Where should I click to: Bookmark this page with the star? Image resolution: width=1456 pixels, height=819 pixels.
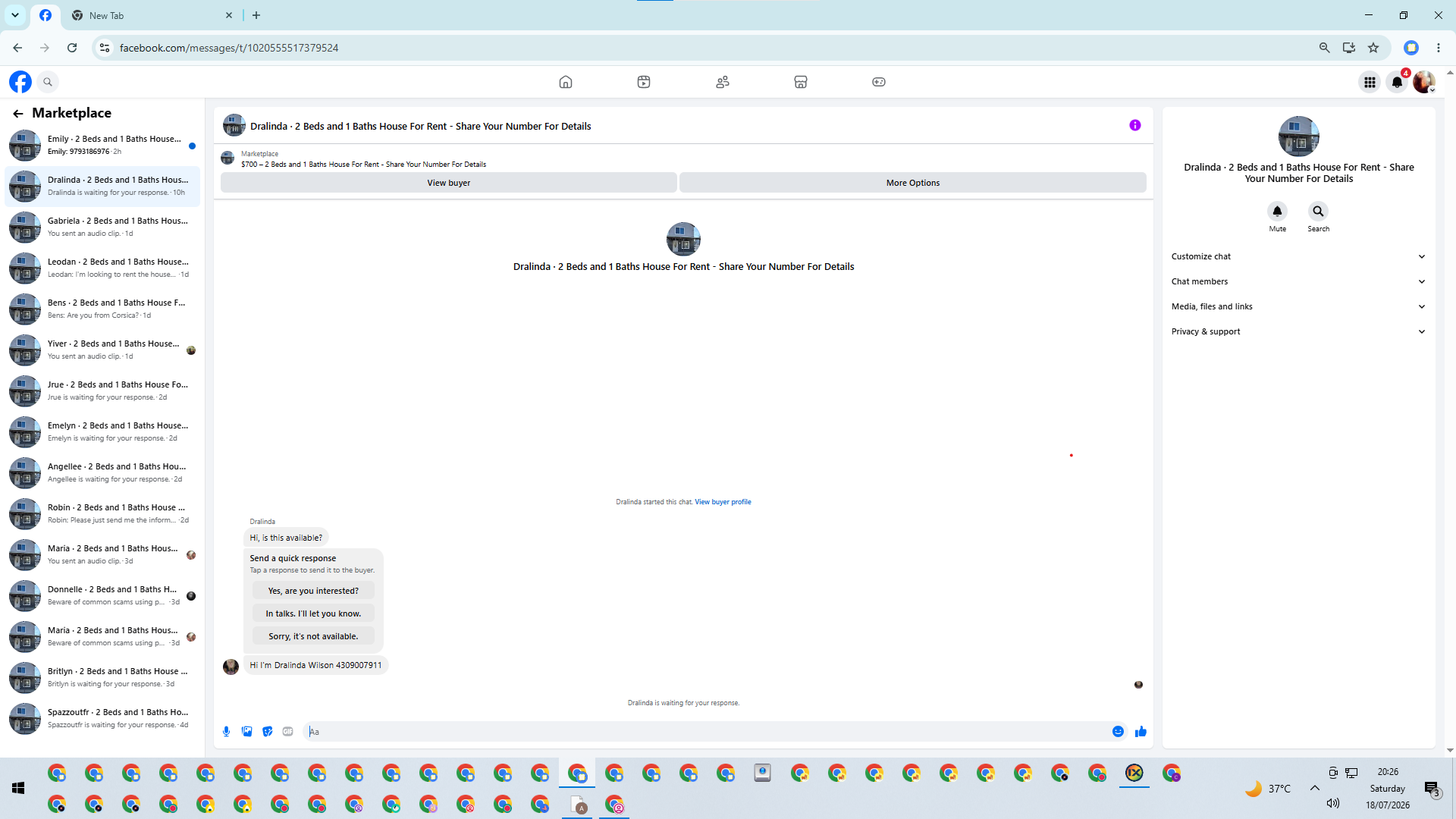[x=1373, y=48]
